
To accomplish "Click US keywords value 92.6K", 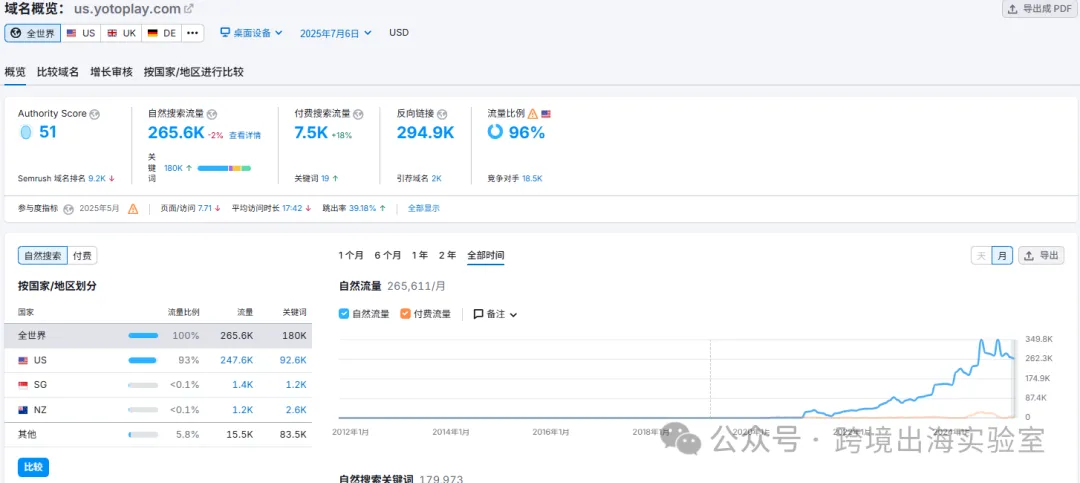I will pos(293,360).
